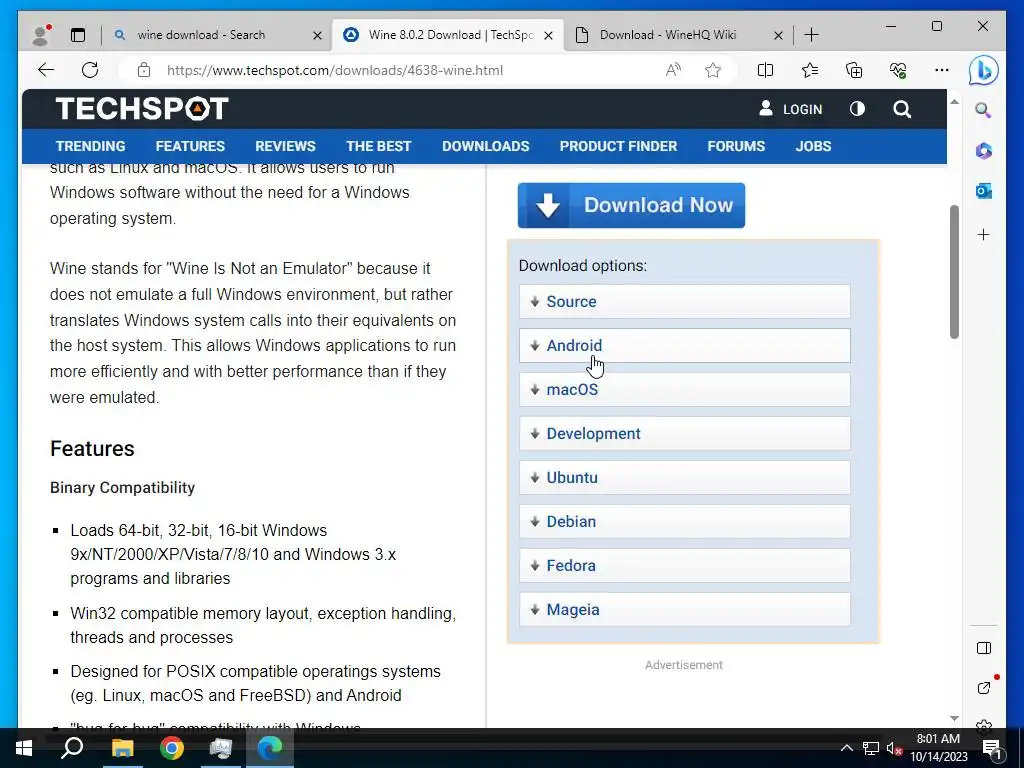Choose the macOS download option
Viewport: 1024px width, 768px height.
(x=685, y=390)
